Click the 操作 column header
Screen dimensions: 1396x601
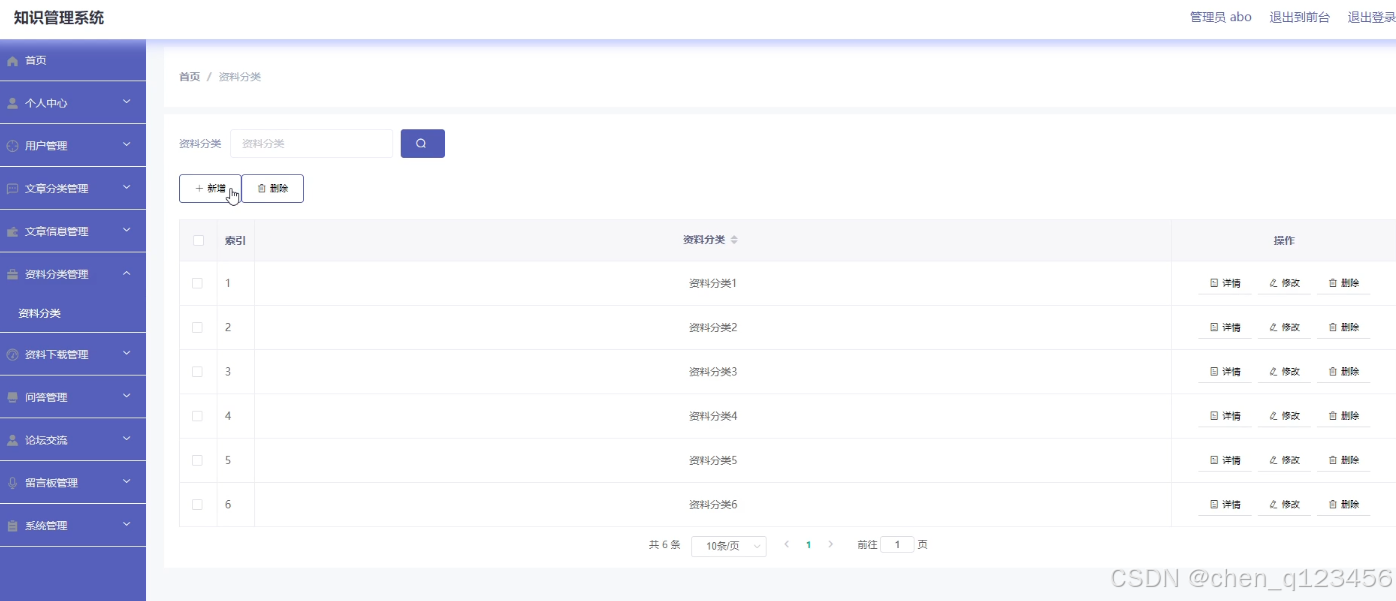click(1284, 241)
